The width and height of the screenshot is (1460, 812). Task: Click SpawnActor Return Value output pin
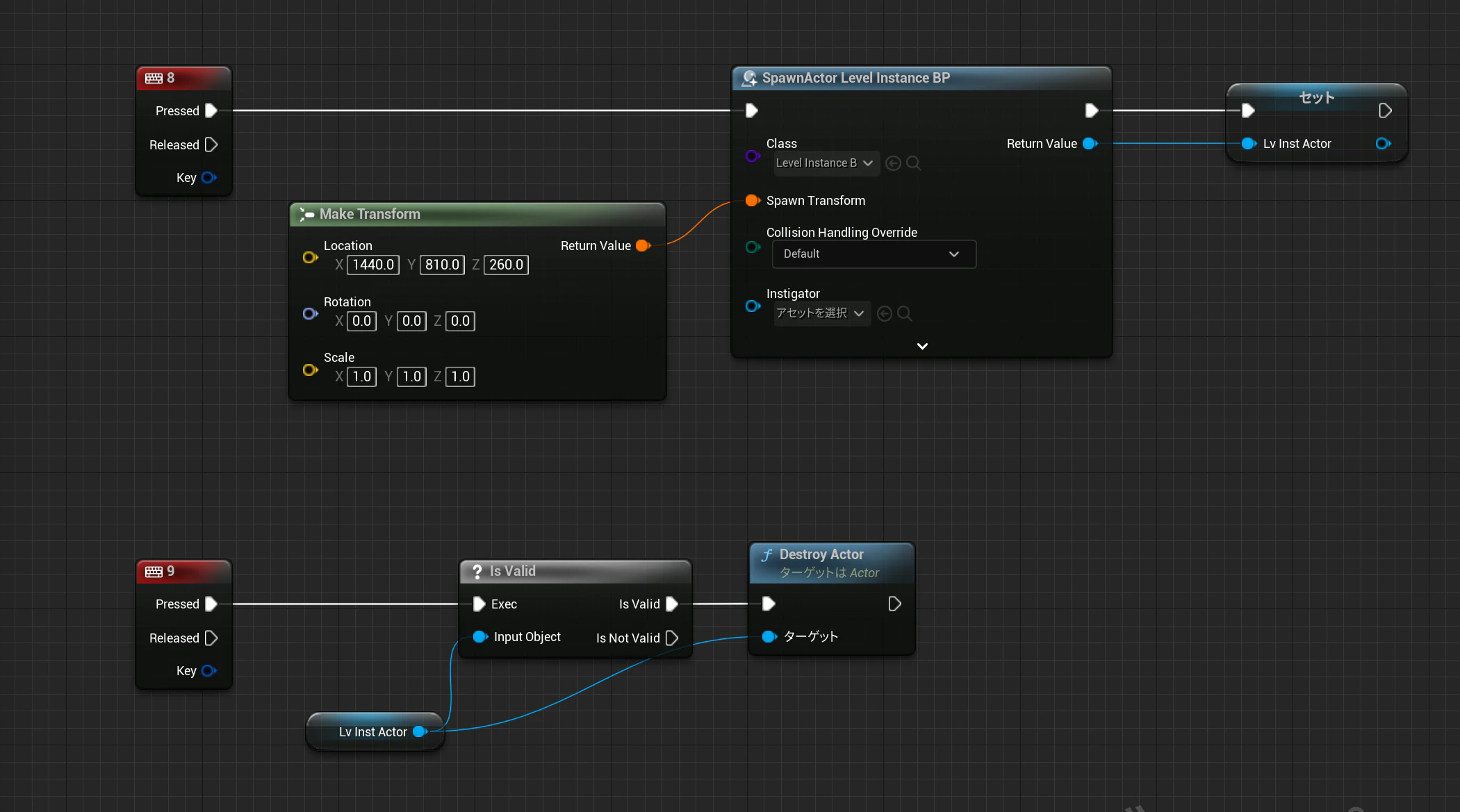pyautogui.click(x=1090, y=143)
